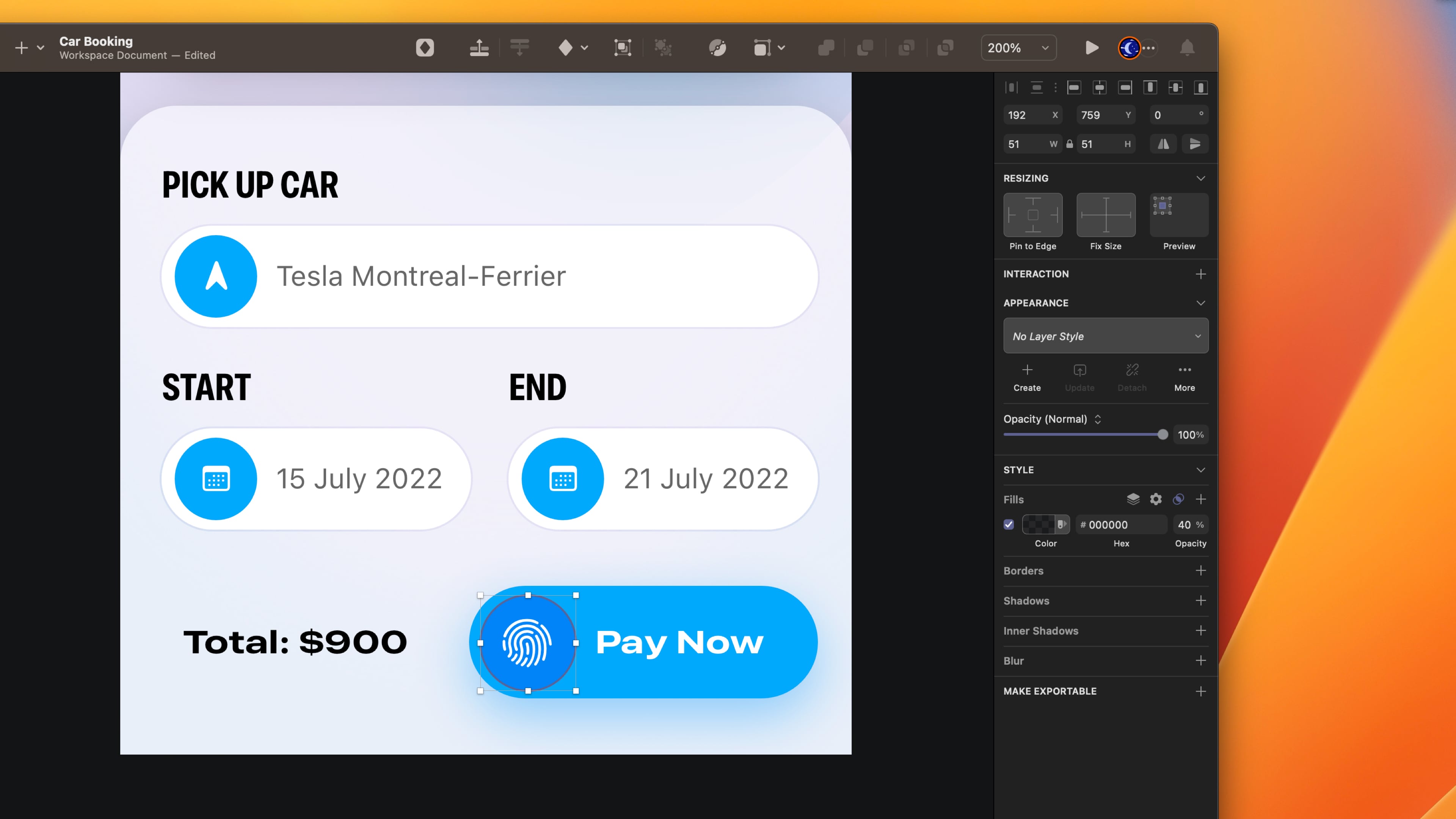This screenshot has width=1456, height=819.
Task: Toggle the gradient fill type icon
Action: (x=1178, y=500)
